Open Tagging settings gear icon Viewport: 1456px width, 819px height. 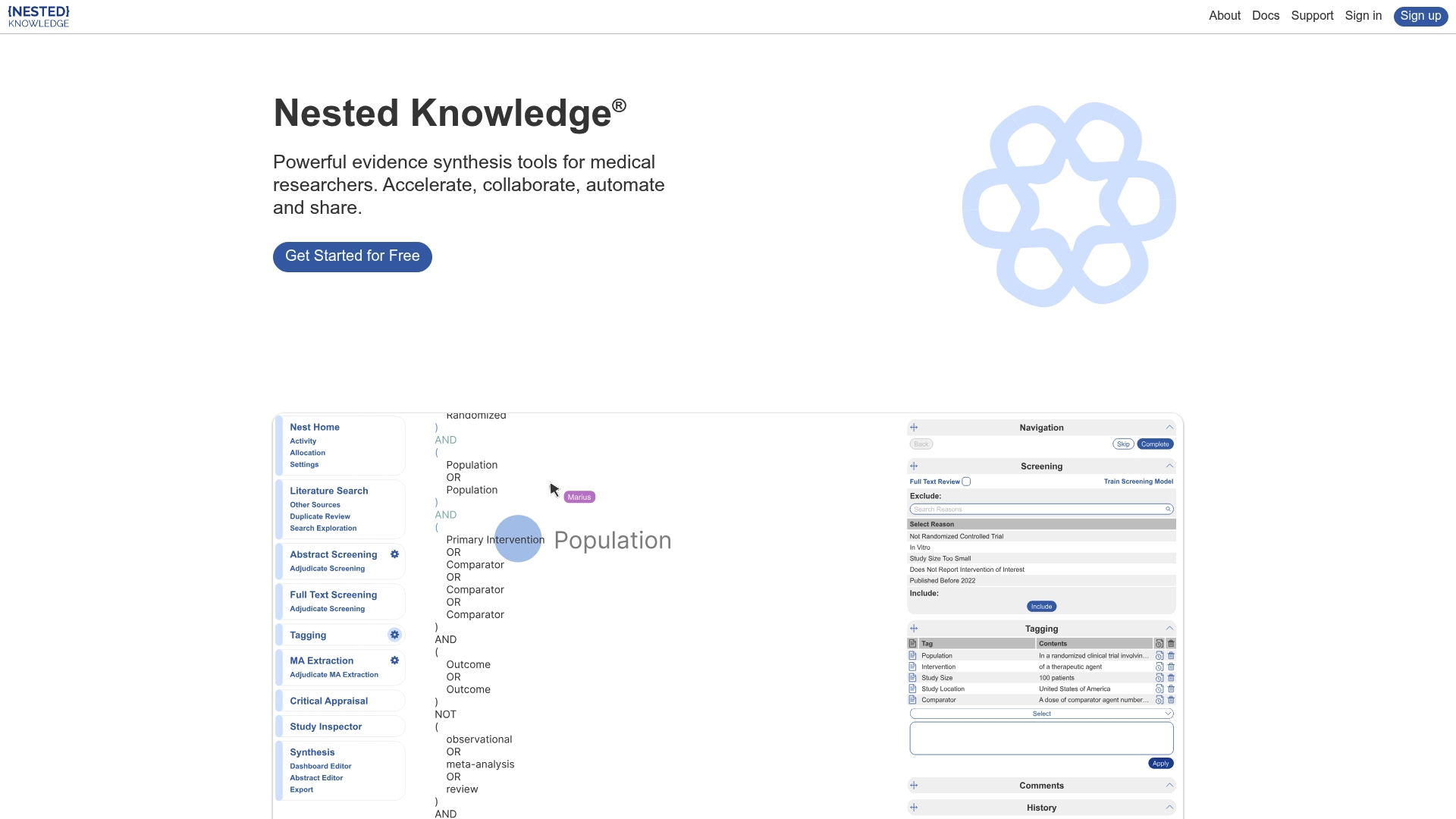pyautogui.click(x=394, y=635)
